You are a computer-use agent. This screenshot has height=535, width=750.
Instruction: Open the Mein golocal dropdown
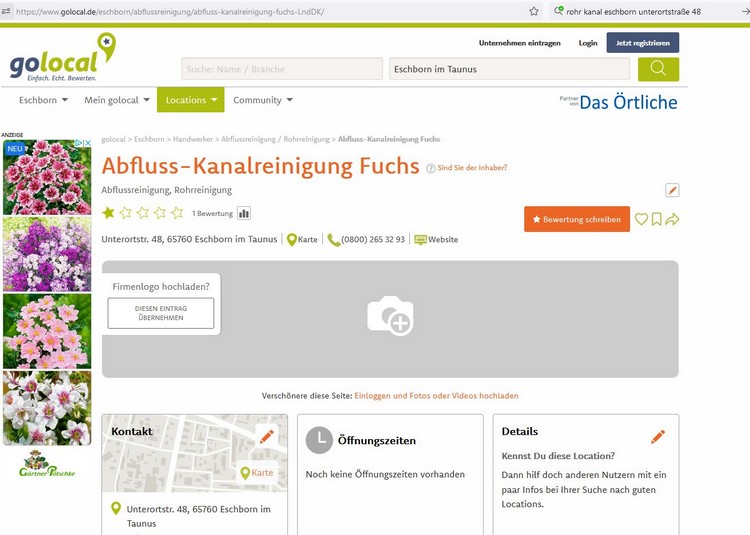tap(117, 100)
